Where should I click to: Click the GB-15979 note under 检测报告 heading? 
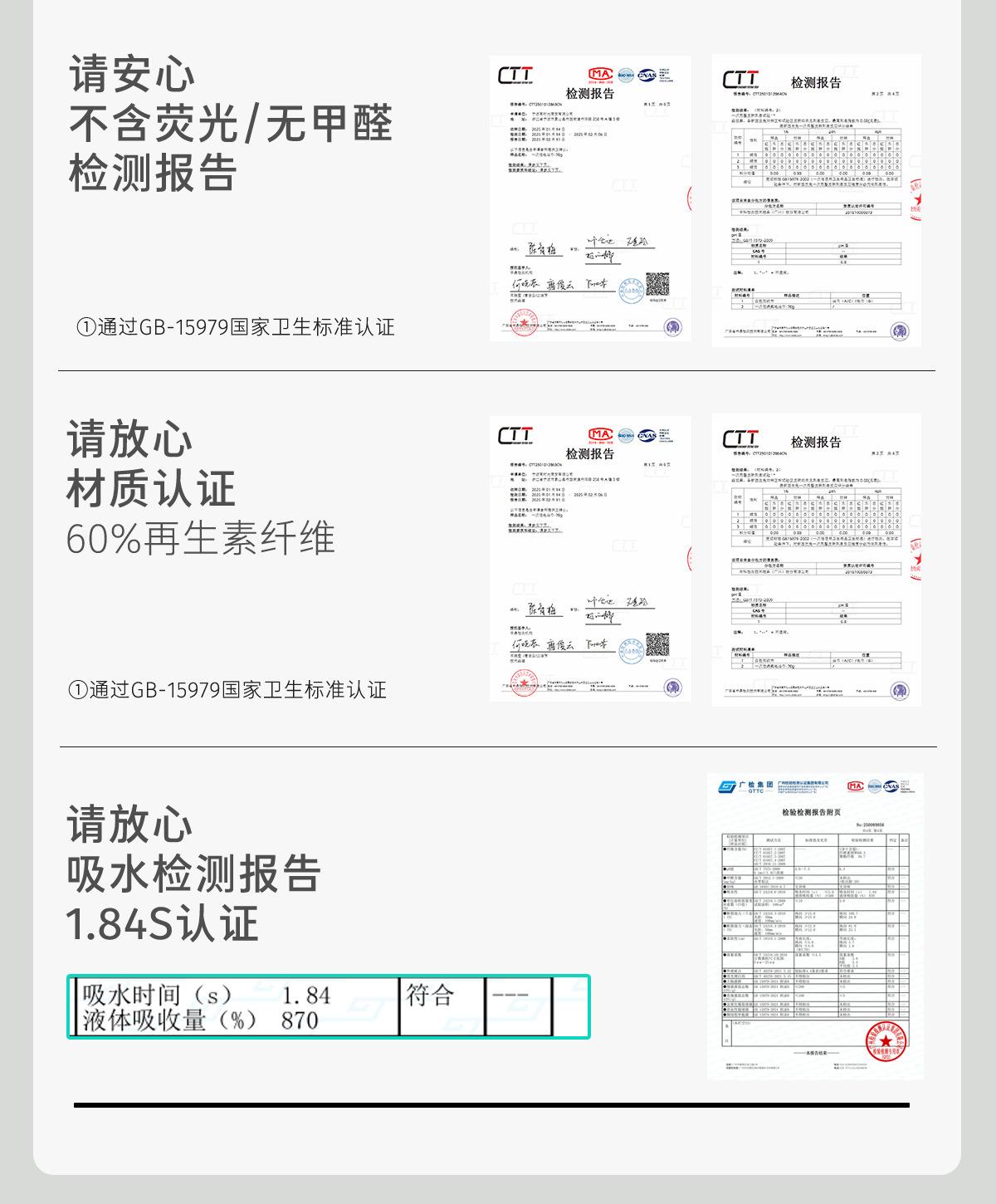235,327
